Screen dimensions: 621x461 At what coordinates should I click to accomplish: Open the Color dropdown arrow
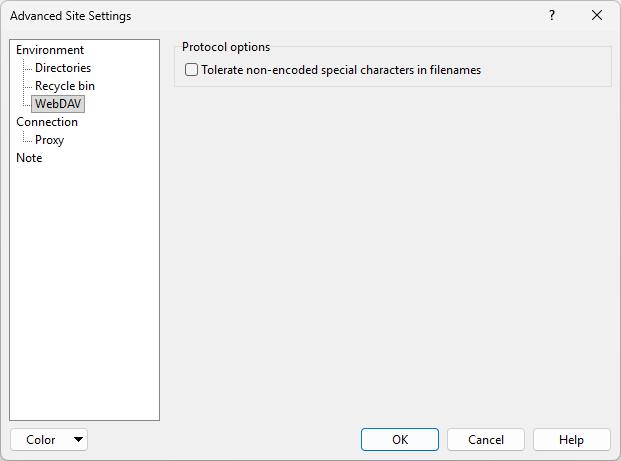point(79,440)
